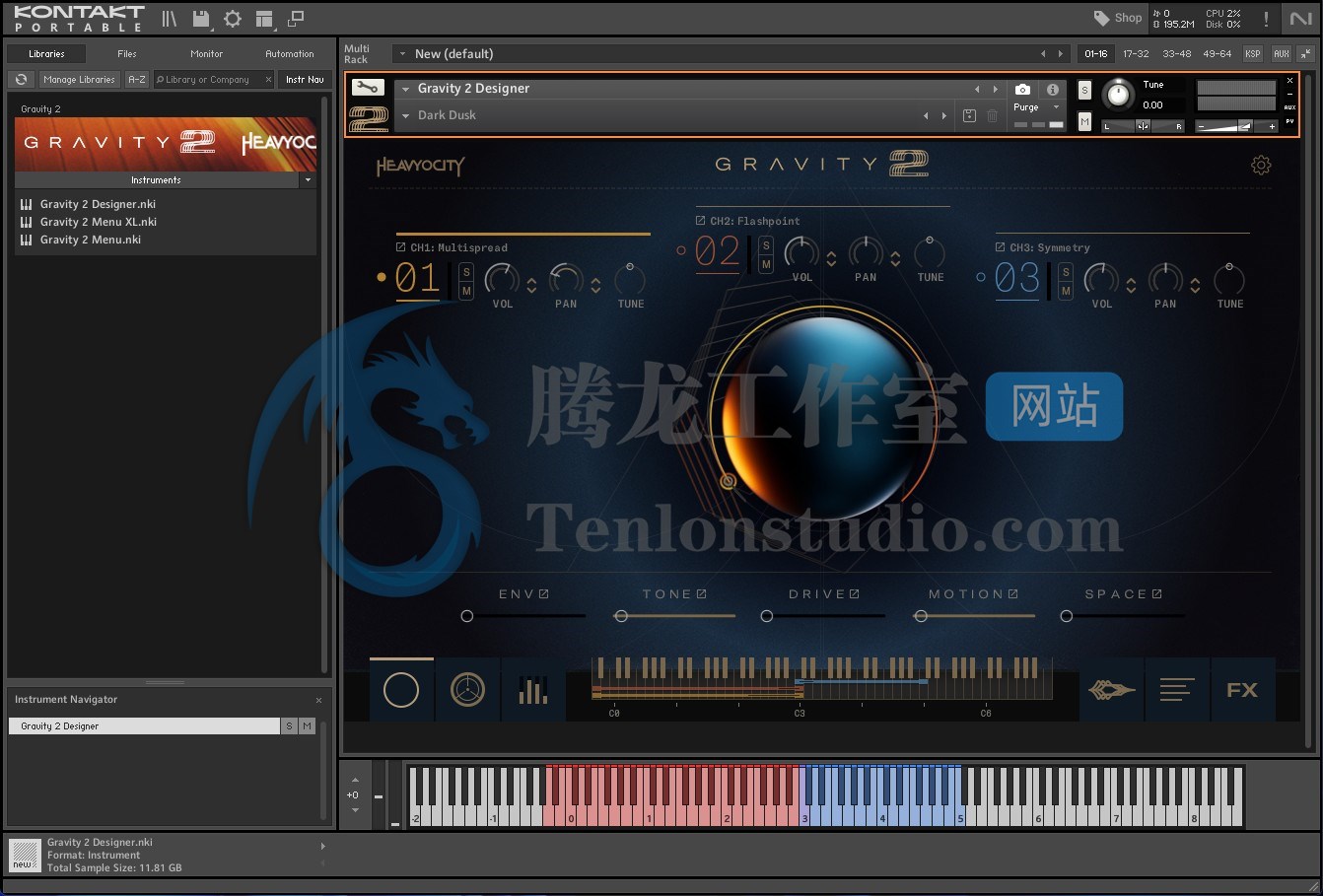Clear the library search field

click(268, 79)
